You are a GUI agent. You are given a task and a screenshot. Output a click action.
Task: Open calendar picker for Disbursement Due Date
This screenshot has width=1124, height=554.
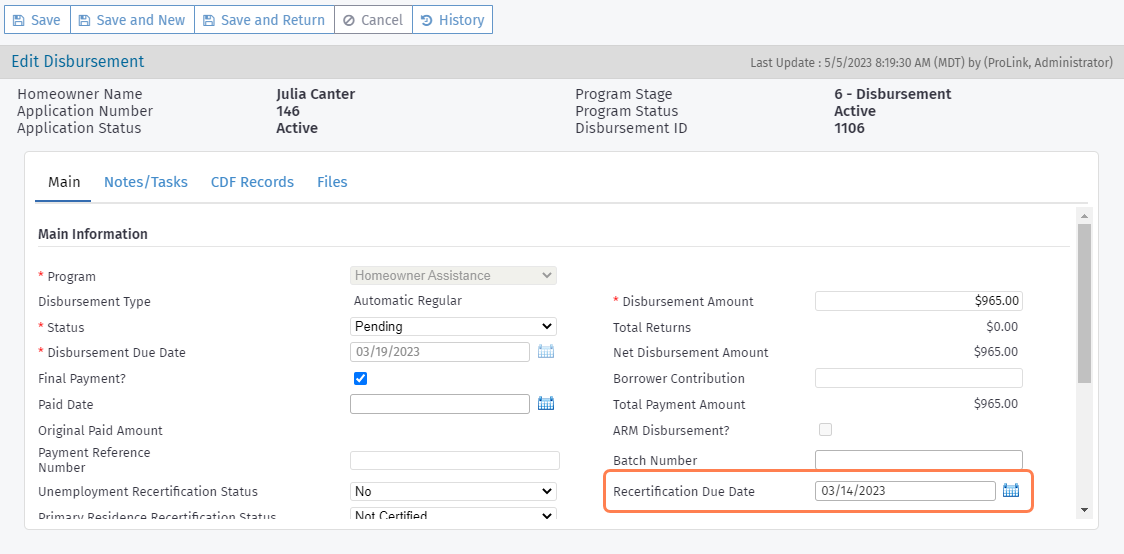[x=546, y=352]
